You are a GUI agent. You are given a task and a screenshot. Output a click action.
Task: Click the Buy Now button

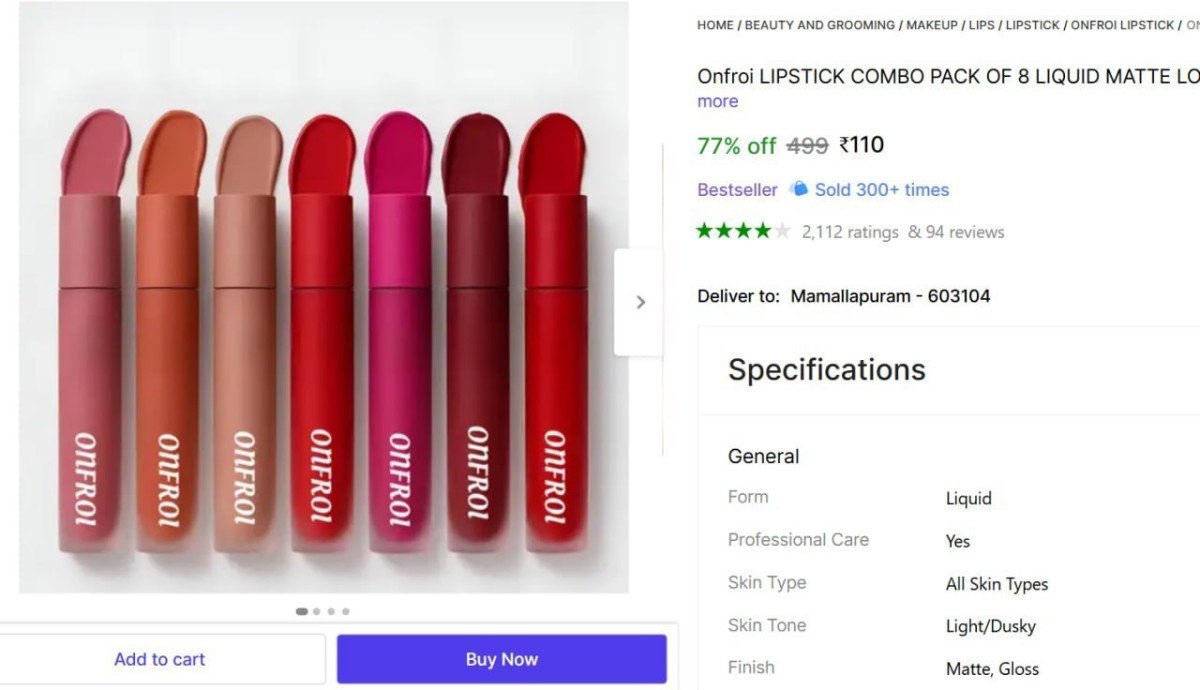(x=501, y=658)
